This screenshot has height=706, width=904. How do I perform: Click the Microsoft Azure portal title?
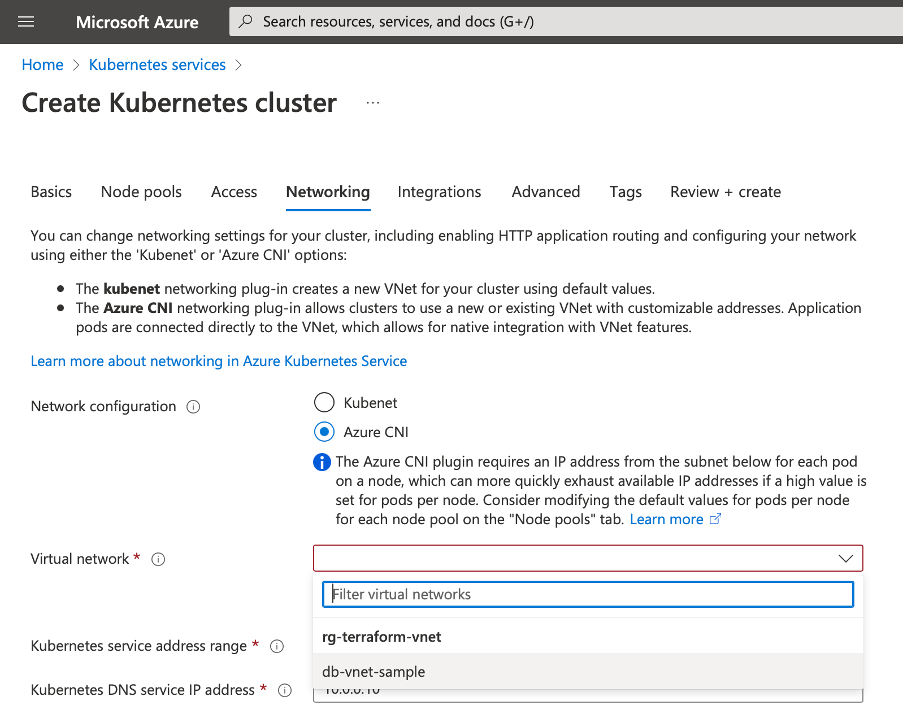pyautogui.click(x=137, y=22)
